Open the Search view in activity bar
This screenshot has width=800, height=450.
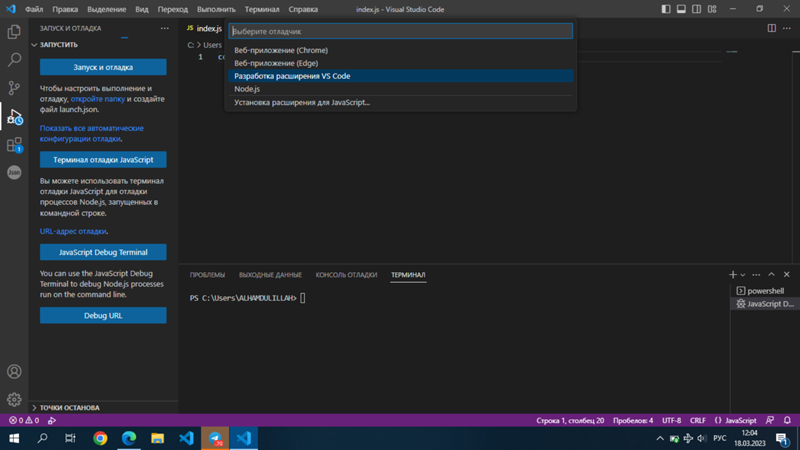pyautogui.click(x=14, y=60)
